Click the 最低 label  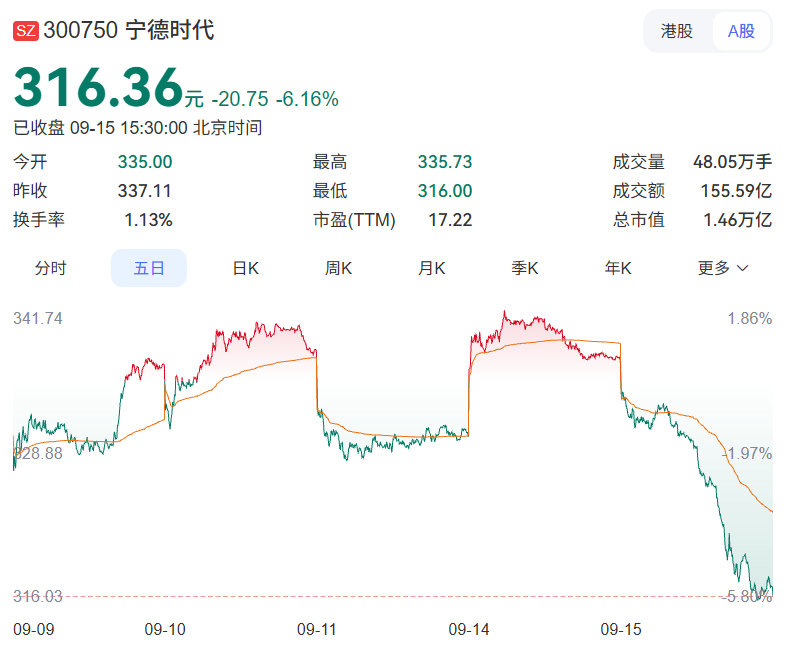330,191
